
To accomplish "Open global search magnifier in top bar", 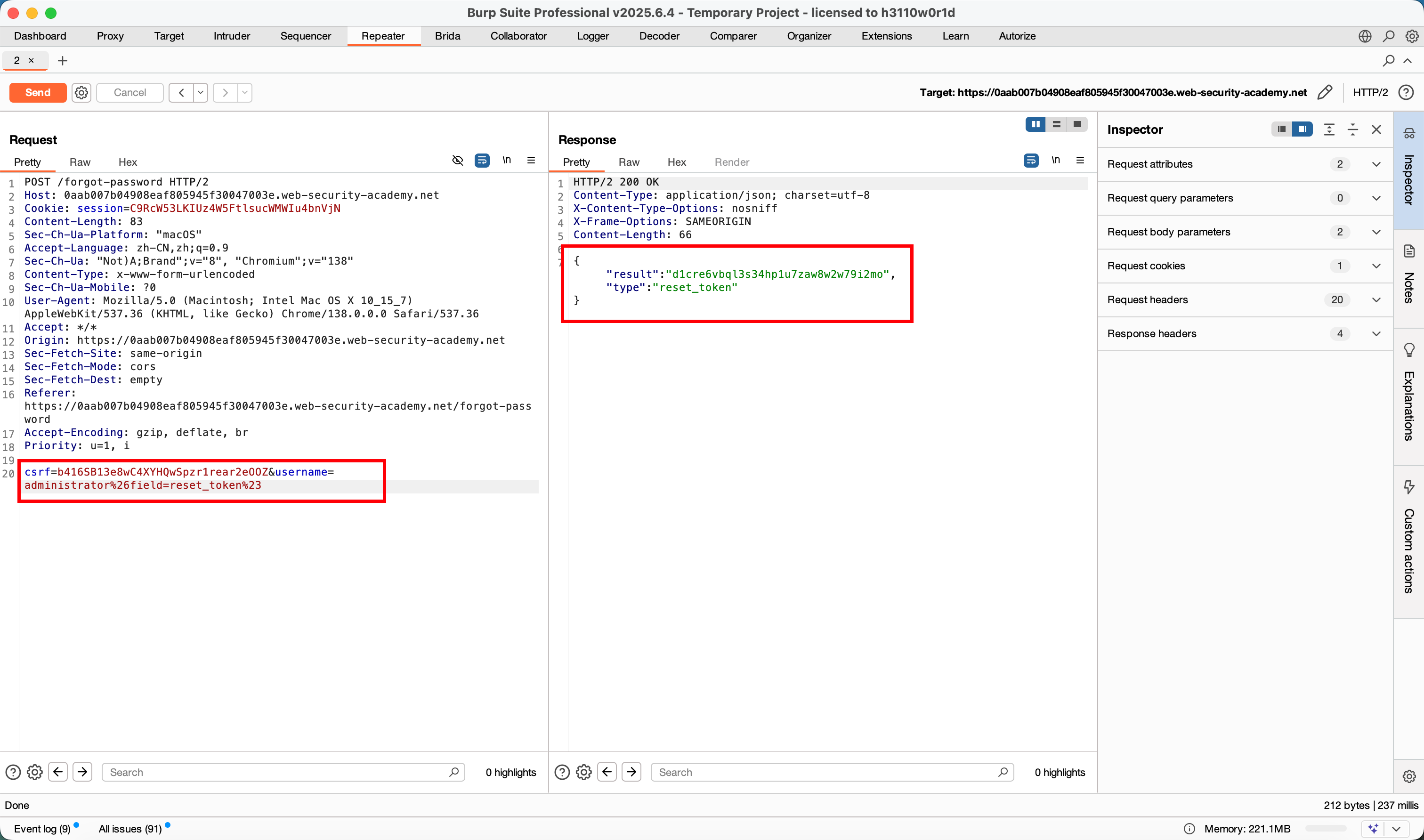I will click(1388, 36).
